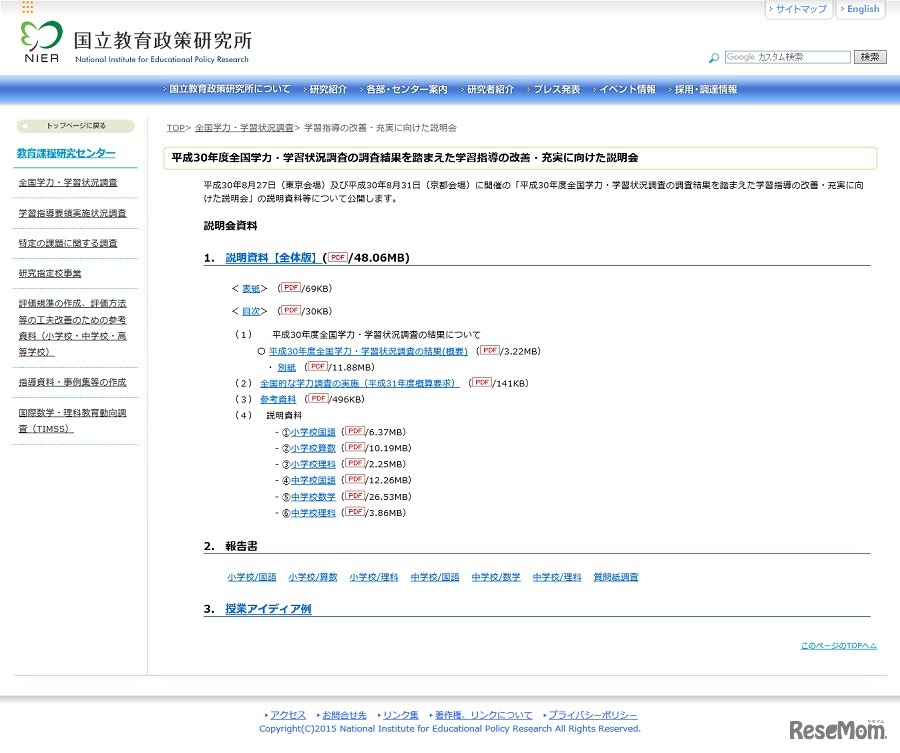Click the PDF icon next to 表紙
This screenshot has width=900, height=753.
coord(291,287)
